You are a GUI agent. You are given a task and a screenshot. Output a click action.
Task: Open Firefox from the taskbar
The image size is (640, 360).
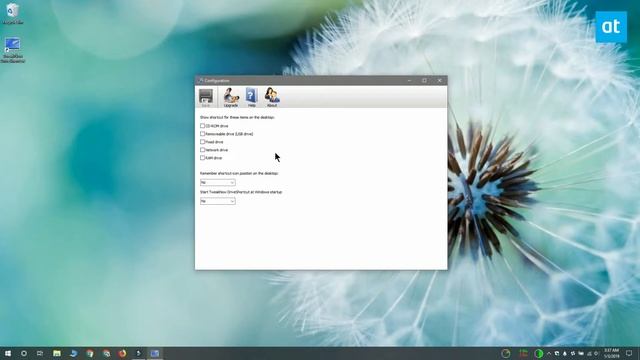coord(122,353)
